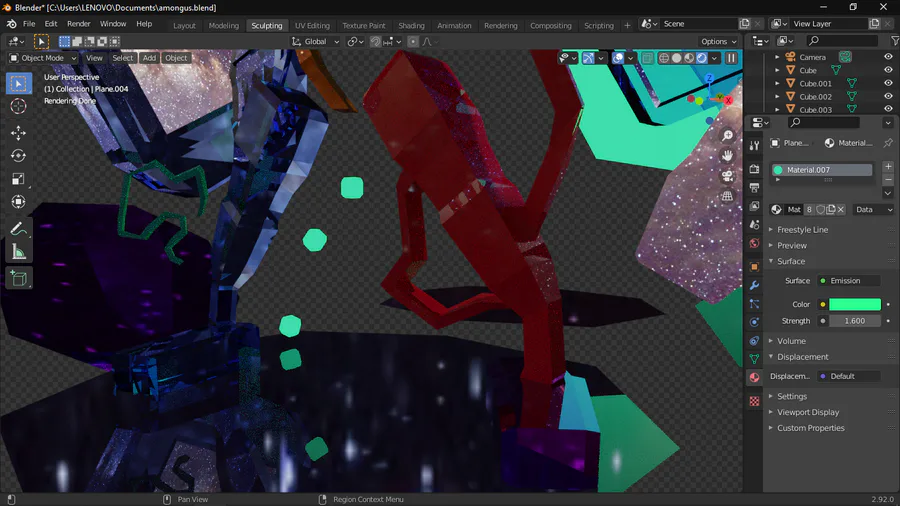This screenshot has width=900, height=506.
Task: Pick the Scale tool
Action: click(x=18, y=179)
